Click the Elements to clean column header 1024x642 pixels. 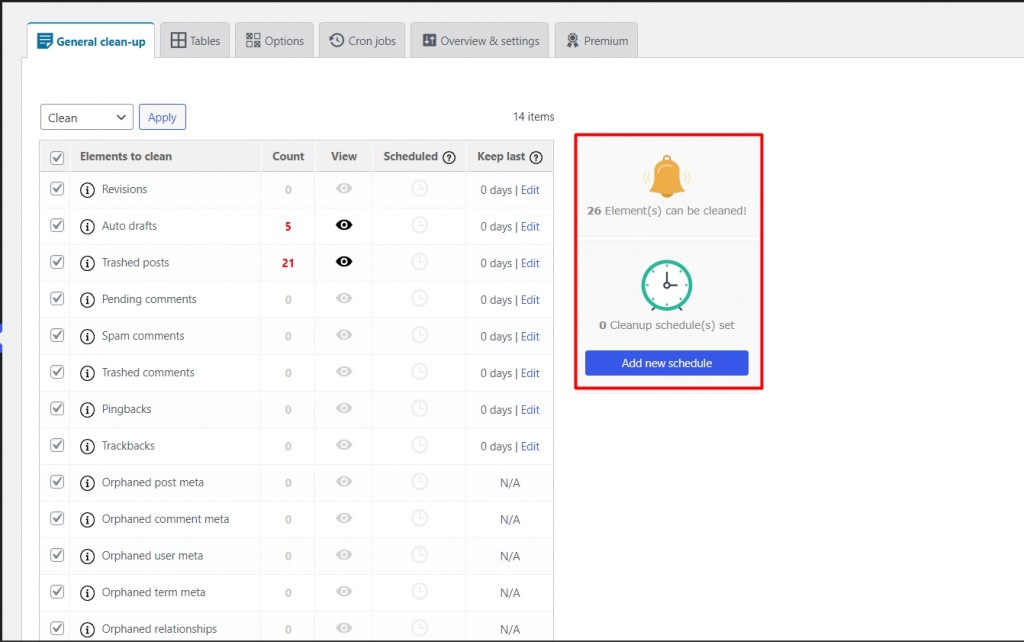126,156
